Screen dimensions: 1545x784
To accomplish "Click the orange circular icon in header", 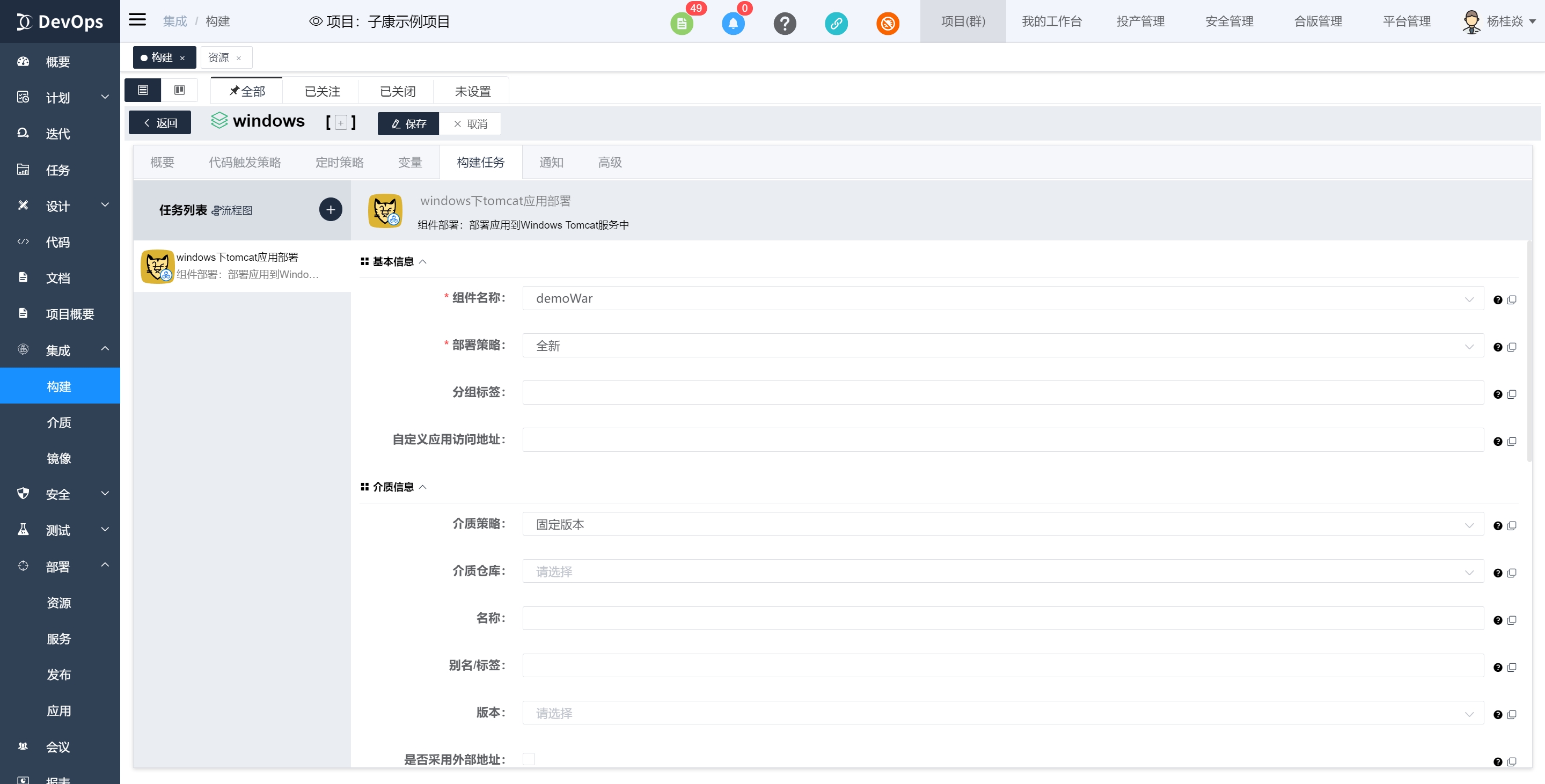I will tap(888, 24).
